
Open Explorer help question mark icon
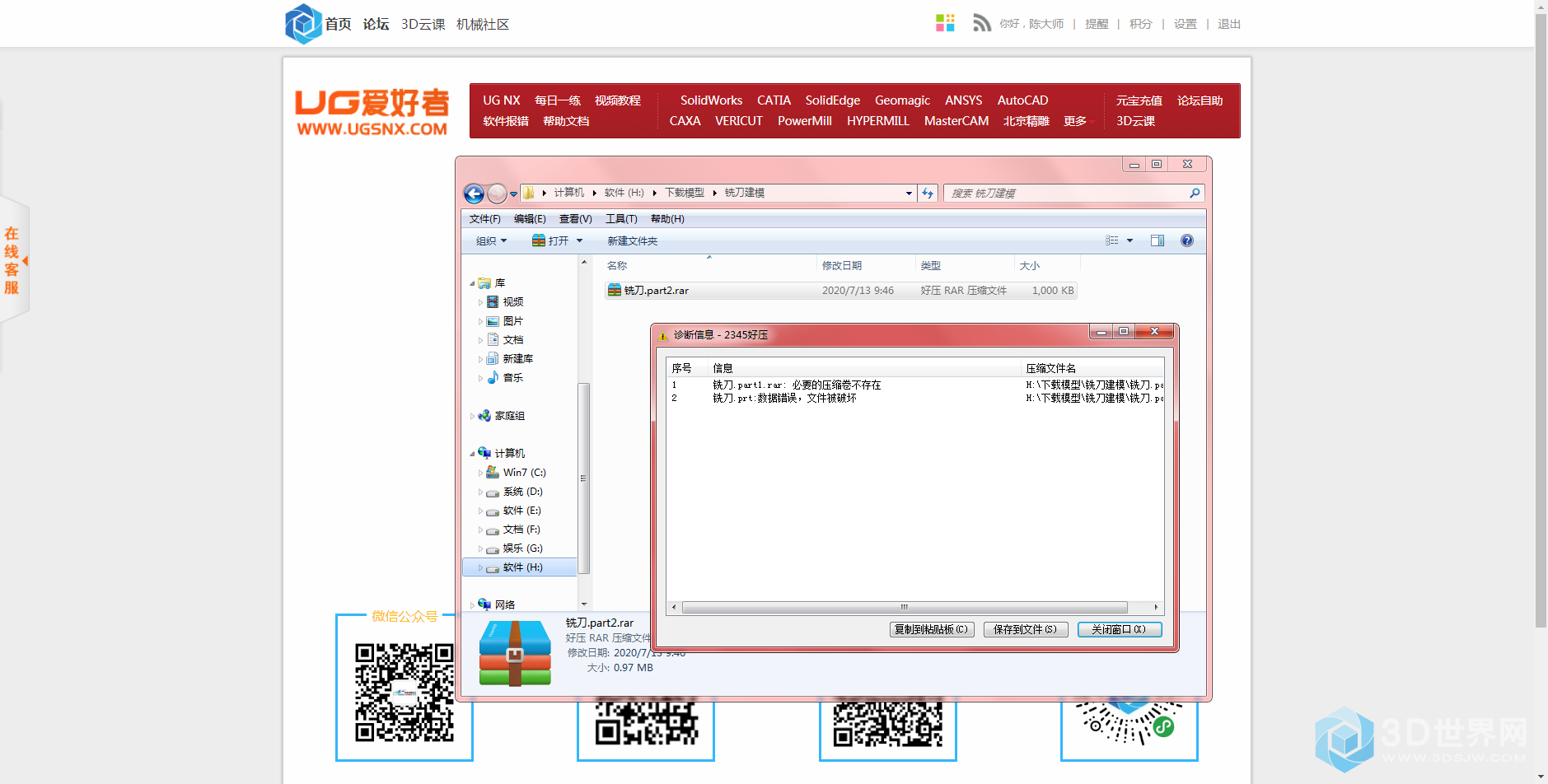tap(1187, 240)
